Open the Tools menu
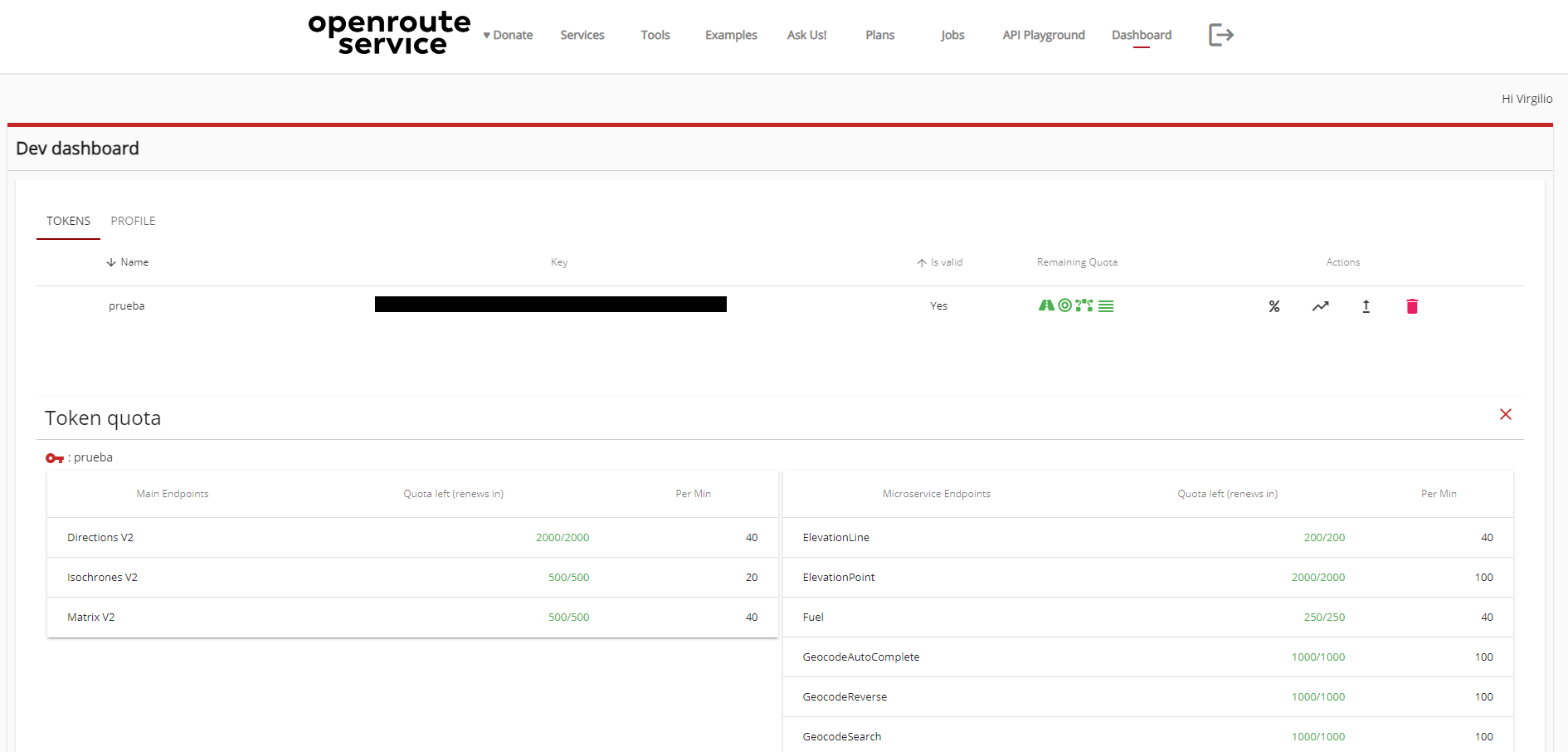 655,35
